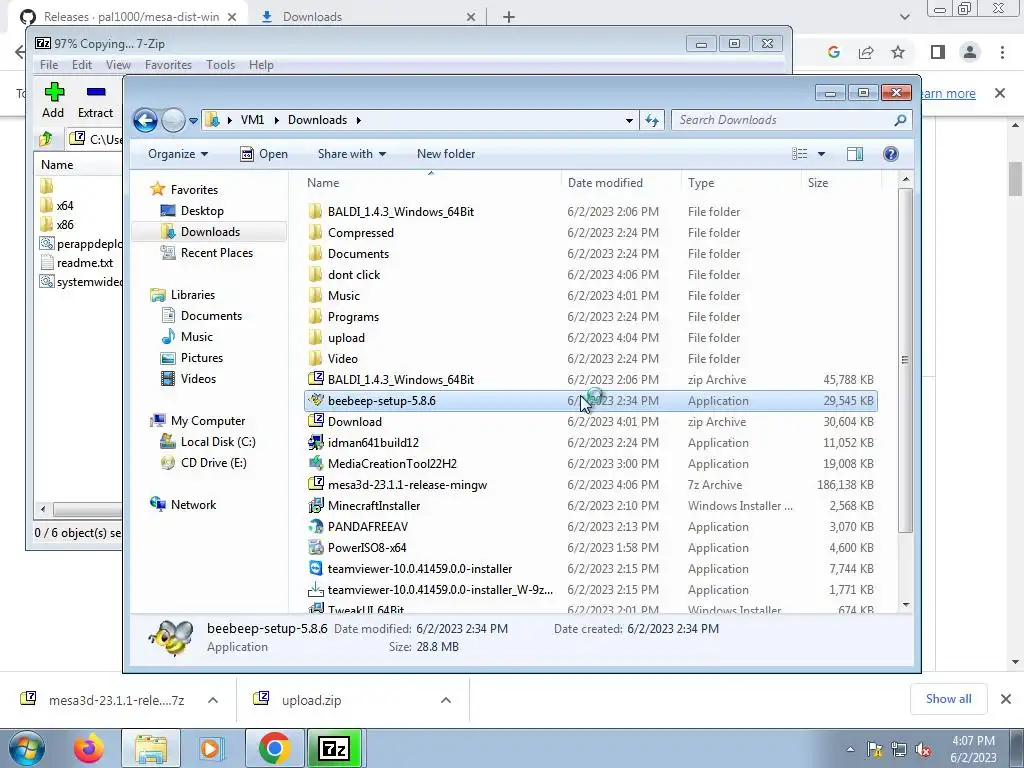Click in the Search Downloads field
This screenshot has height=768, width=1024.
[x=782, y=120]
